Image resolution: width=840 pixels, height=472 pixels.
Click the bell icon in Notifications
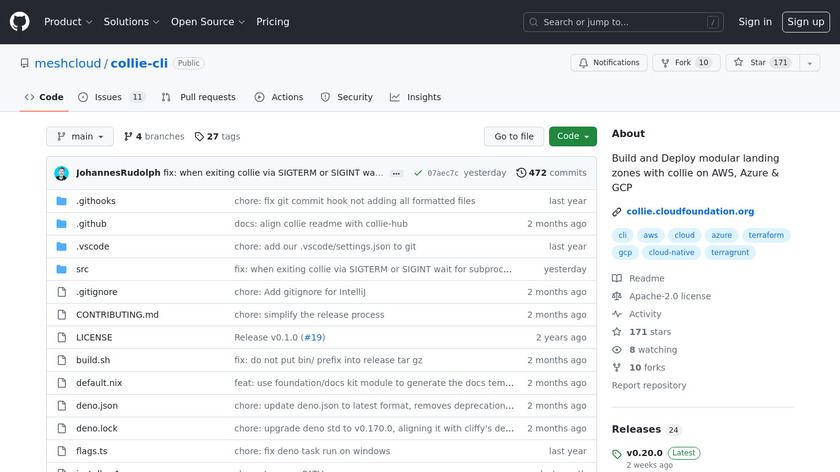(583, 63)
